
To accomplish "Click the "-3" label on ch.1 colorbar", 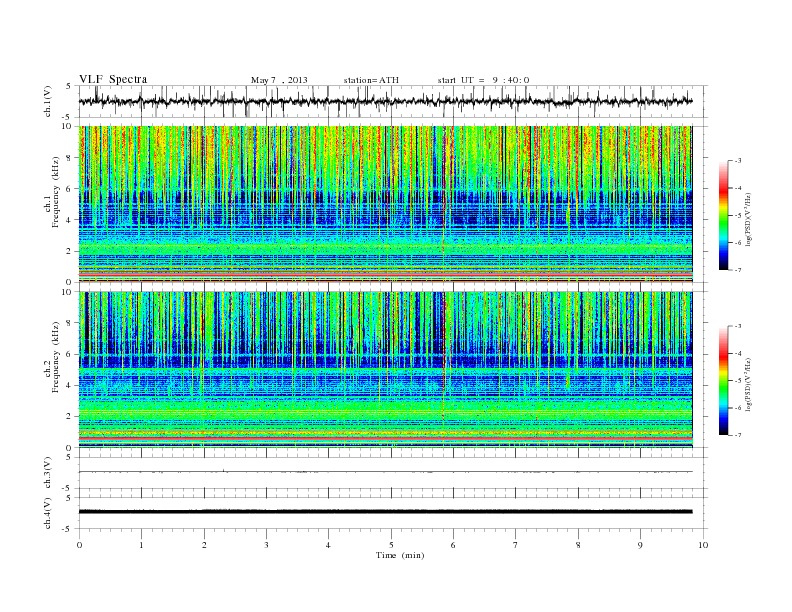I will pos(738,161).
